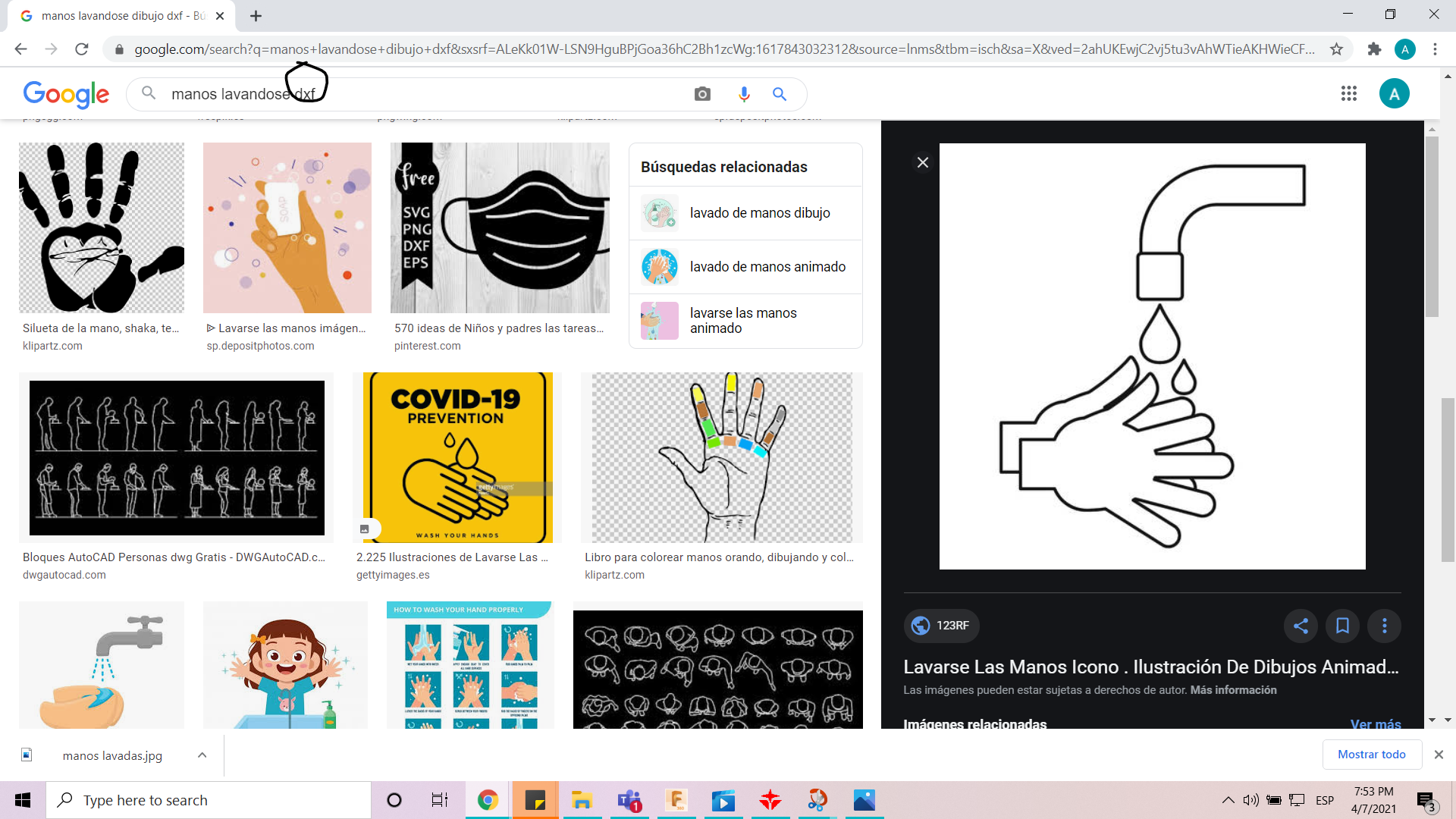Click the share icon on the preview panel
The image size is (1456, 819).
(1300, 625)
